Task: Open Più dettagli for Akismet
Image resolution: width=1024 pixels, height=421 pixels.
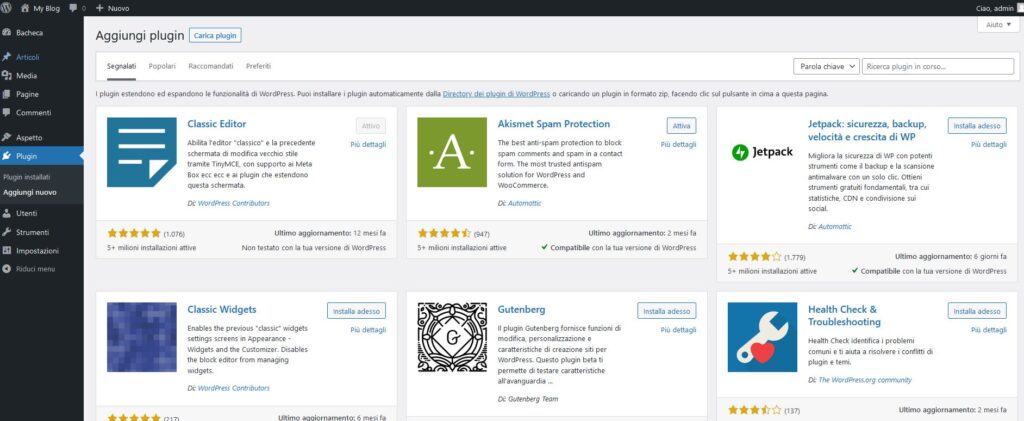Action: 678,144
